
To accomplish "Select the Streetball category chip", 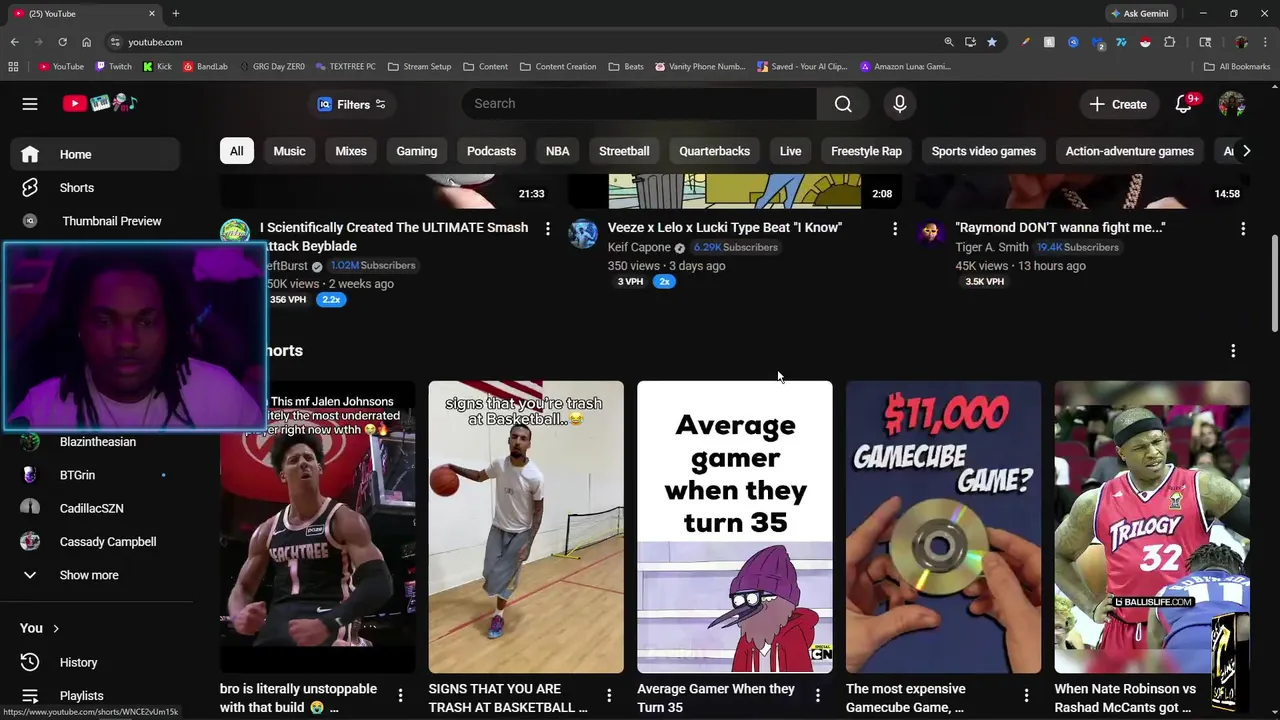I will tap(624, 151).
